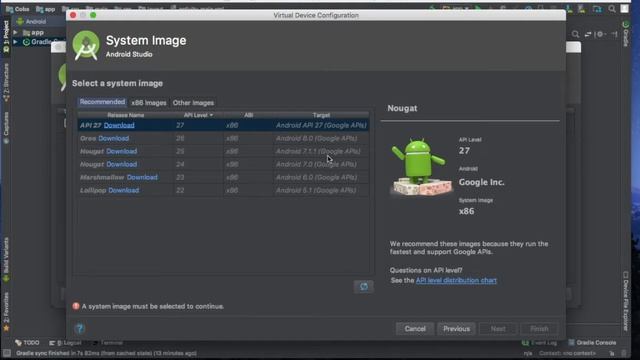Download the Lollipop system image
Image resolution: width=640 pixels, height=360 pixels.
tap(124, 191)
